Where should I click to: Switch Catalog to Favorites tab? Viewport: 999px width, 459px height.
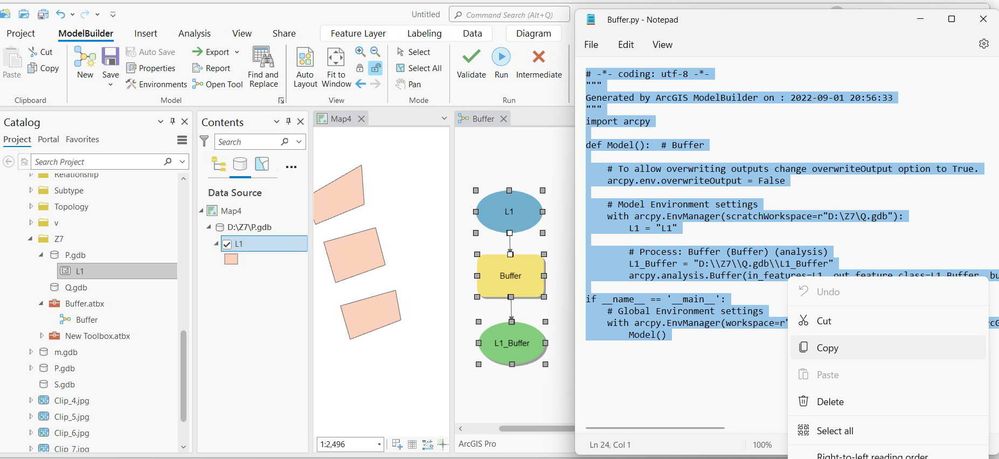point(82,140)
